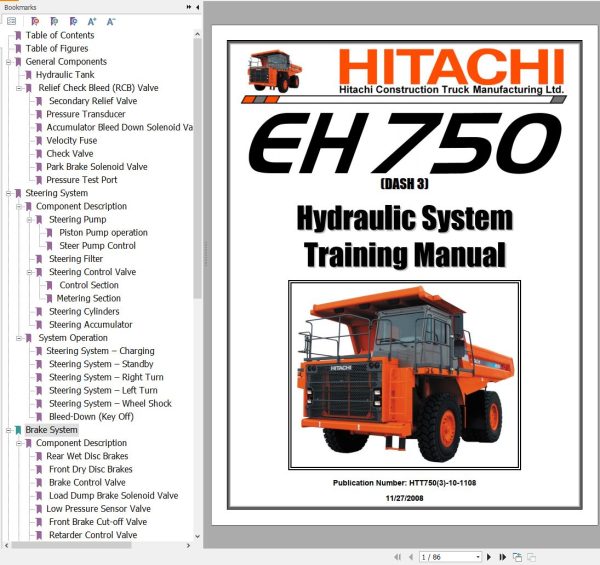Increase bookmark font size with A+
The width and height of the screenshot is (600, 565).
92,21
